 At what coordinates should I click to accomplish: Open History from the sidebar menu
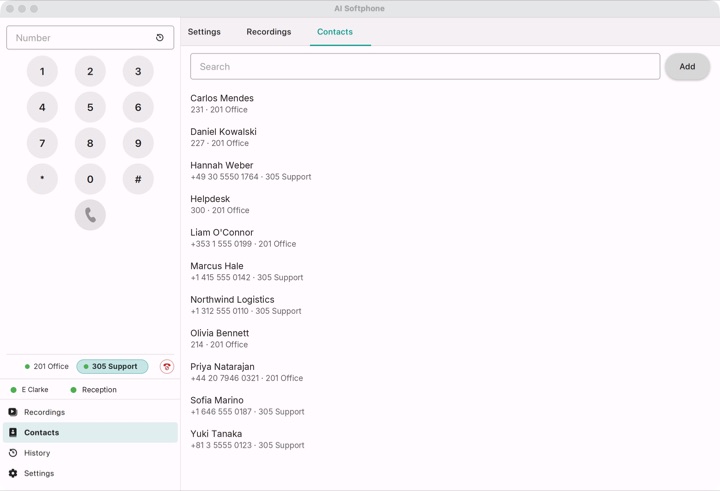(x=90, y=453)
